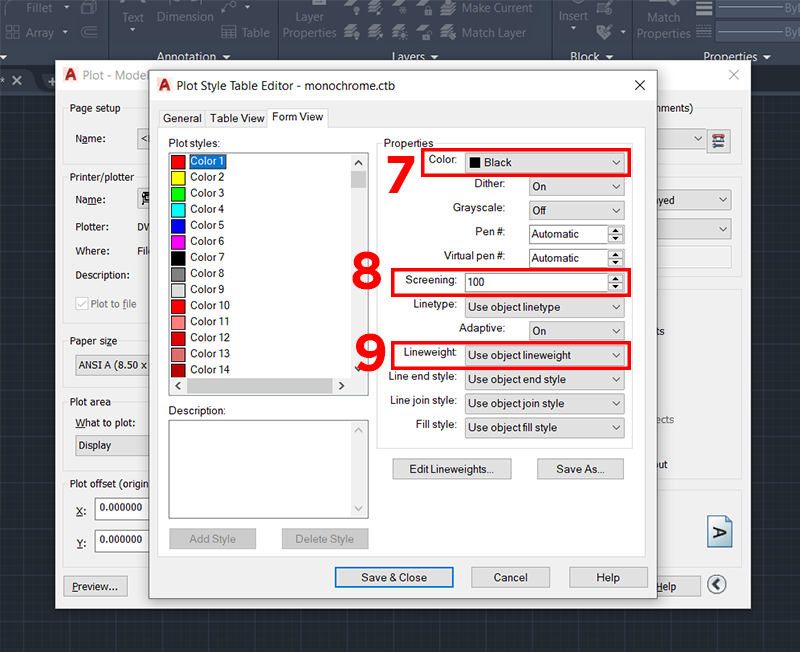800x652 pixels.
Task: Click the landscape orientation page icon
Action: tap(720, 530)
